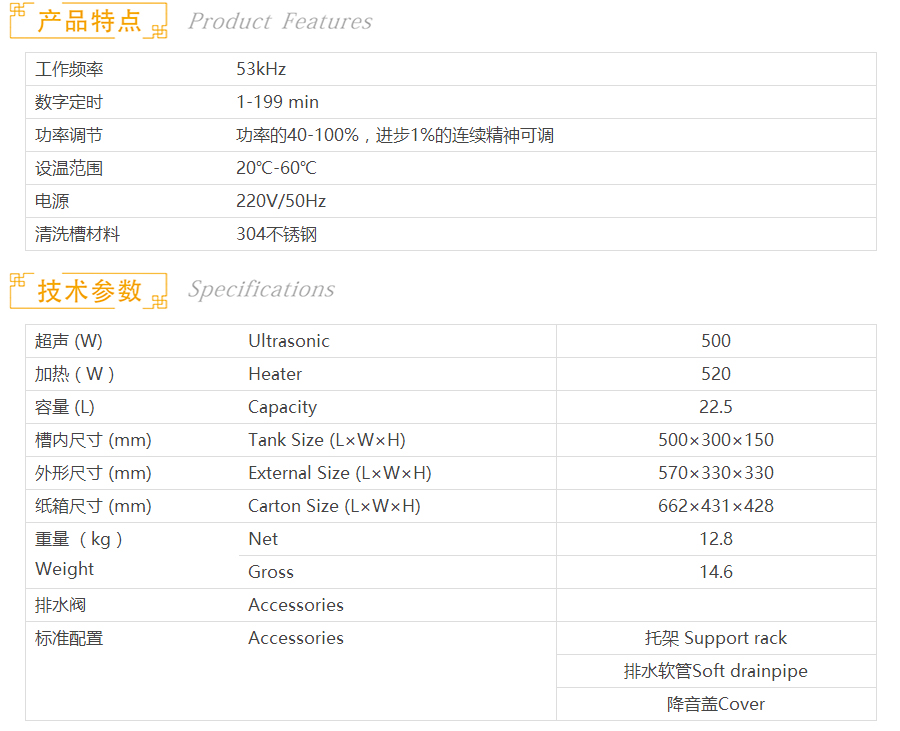Image resolution: width=900 pixels, height=731 pixels.
Task: Select the 排水软管Soft drainpipe entry
Action: (716, 671)
